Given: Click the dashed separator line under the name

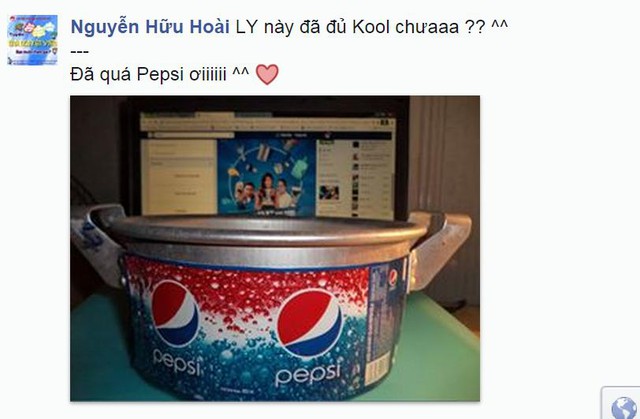Looking at the screenshot, I should point(80,52).
